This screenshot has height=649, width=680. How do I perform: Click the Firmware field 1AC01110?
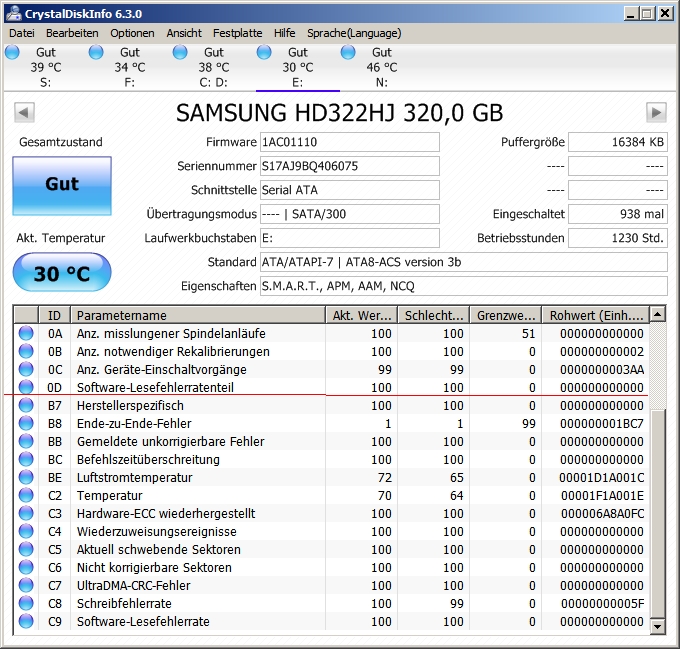pyautogui.click(x=350, y=142)
